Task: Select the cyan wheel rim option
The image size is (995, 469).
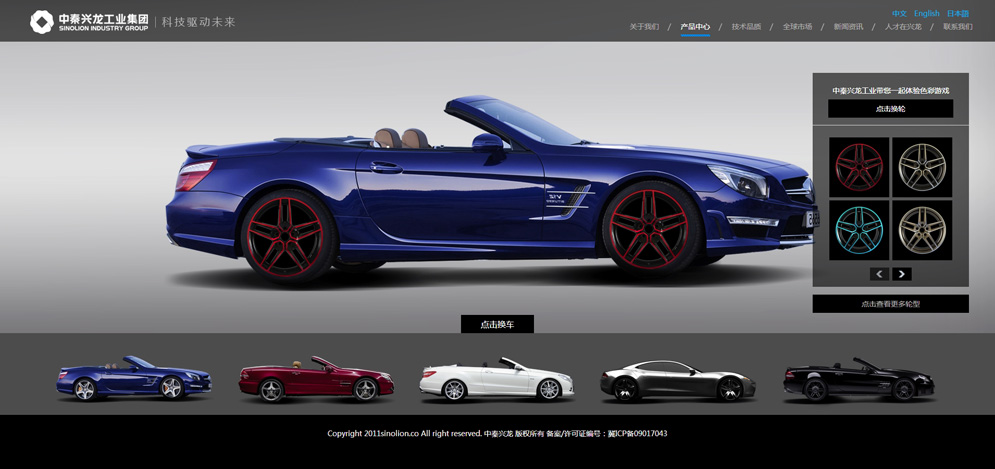Action: click(859, 231)
